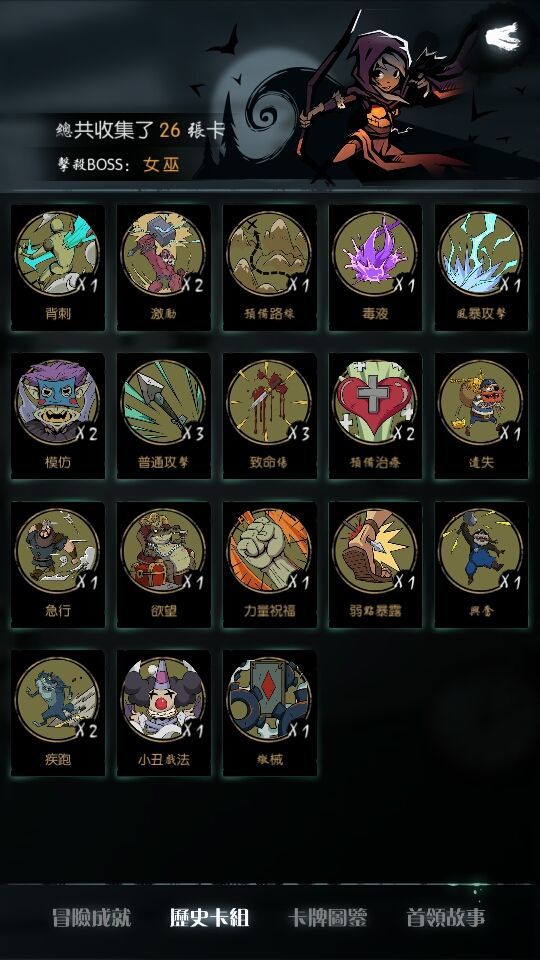Viewport: 540px width, 960px height.
Task: Tap the red heart healing card
Action: [375, 416]
